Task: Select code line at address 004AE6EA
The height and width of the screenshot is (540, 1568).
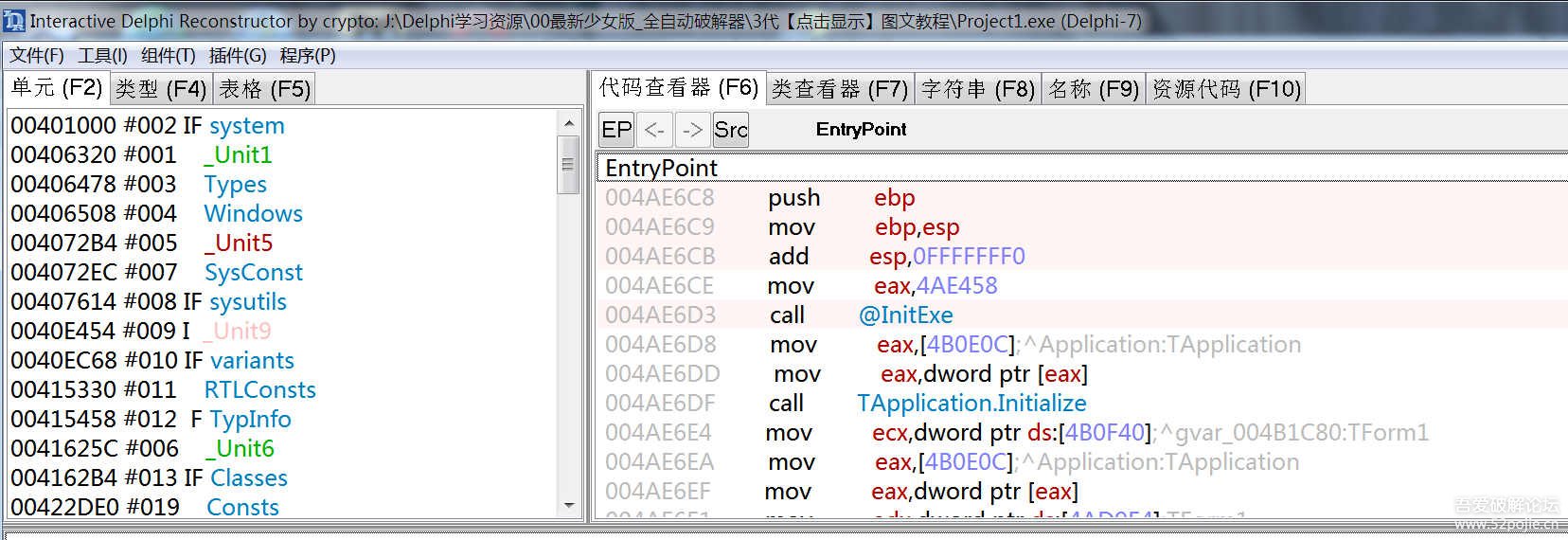Action: point(1082,462)
